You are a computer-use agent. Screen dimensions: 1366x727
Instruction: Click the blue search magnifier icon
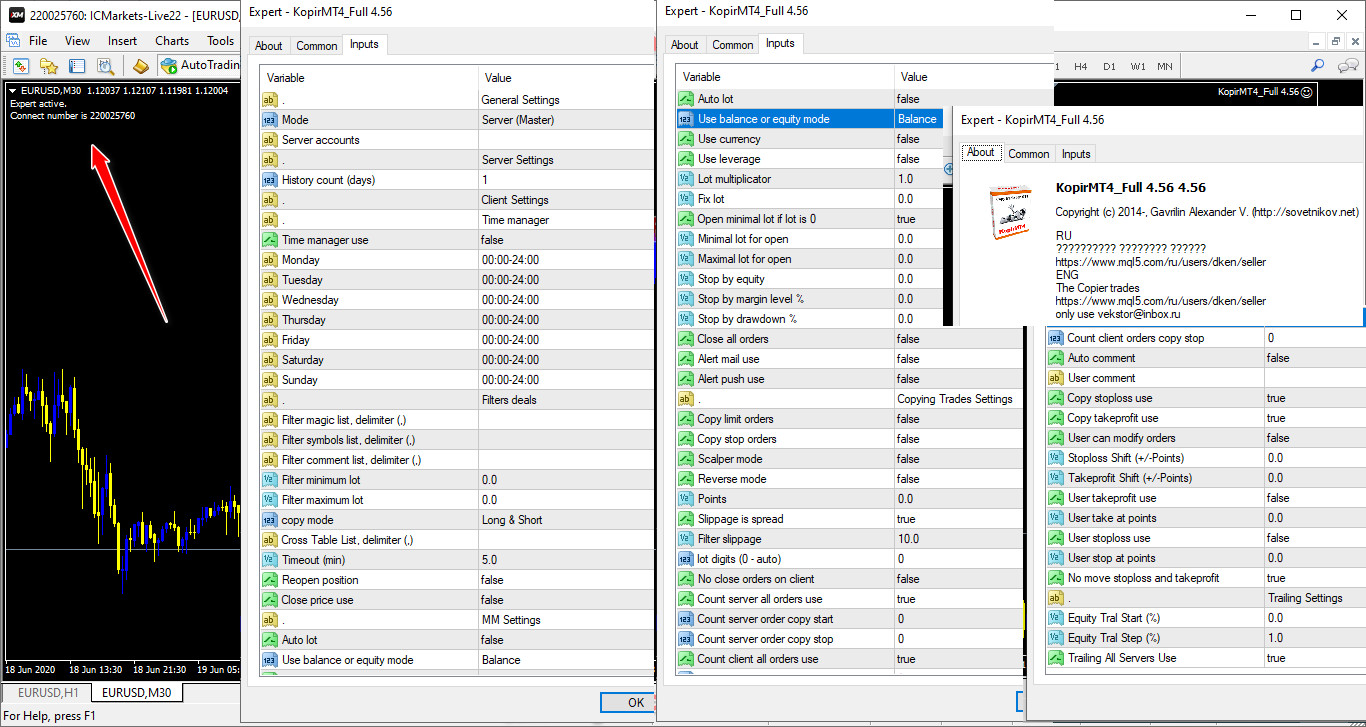click(x=1320, y=66)
